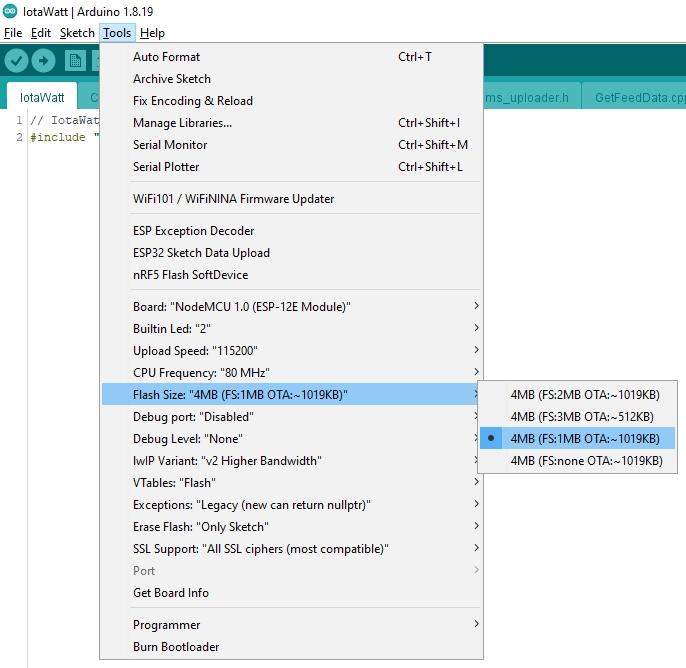The width and height of the screenshot is (686, 668).
Task: Launch the Serial Plotter
Action: click(292, 166)
